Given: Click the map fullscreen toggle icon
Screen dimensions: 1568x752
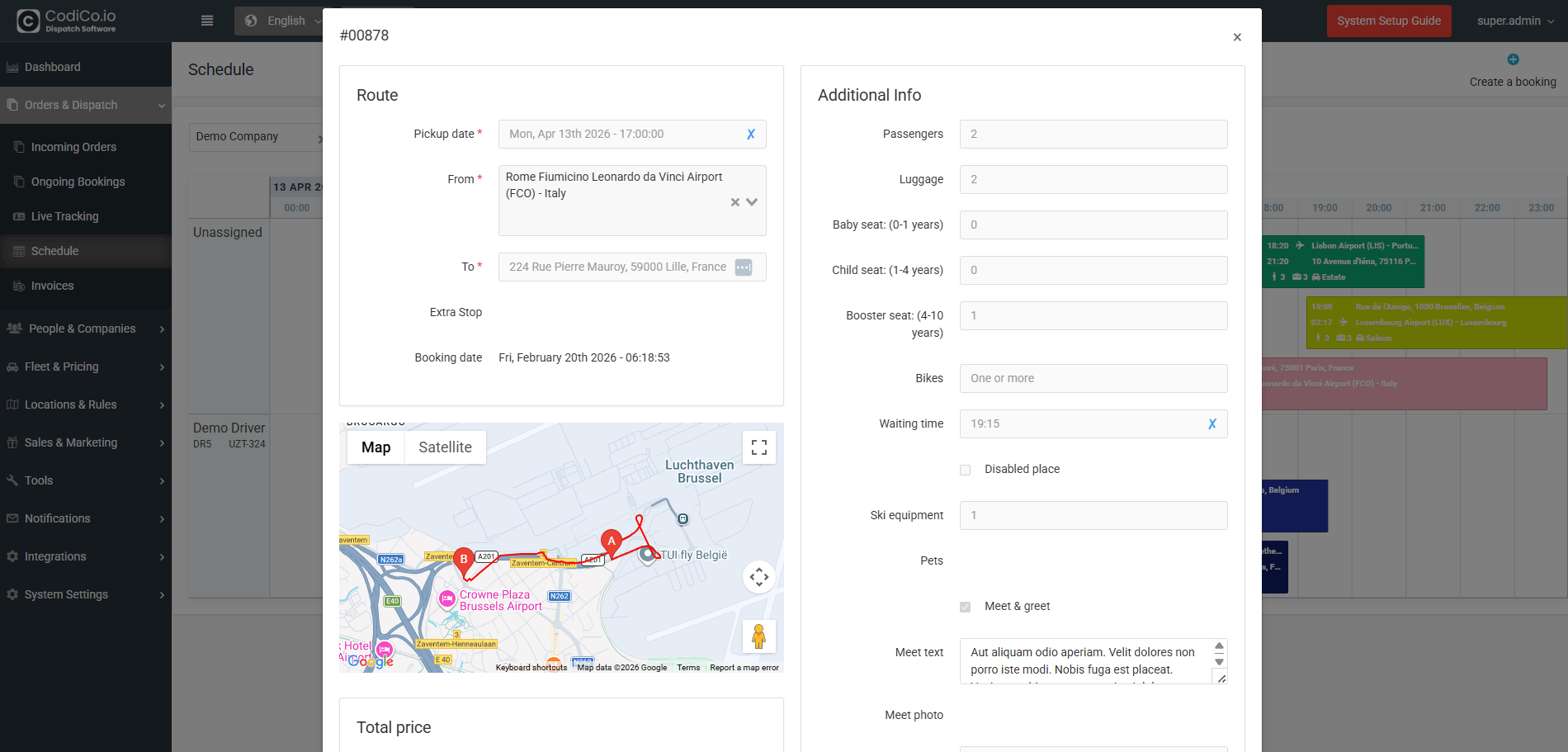Looking at the screenshot, I should coord(759,447).
